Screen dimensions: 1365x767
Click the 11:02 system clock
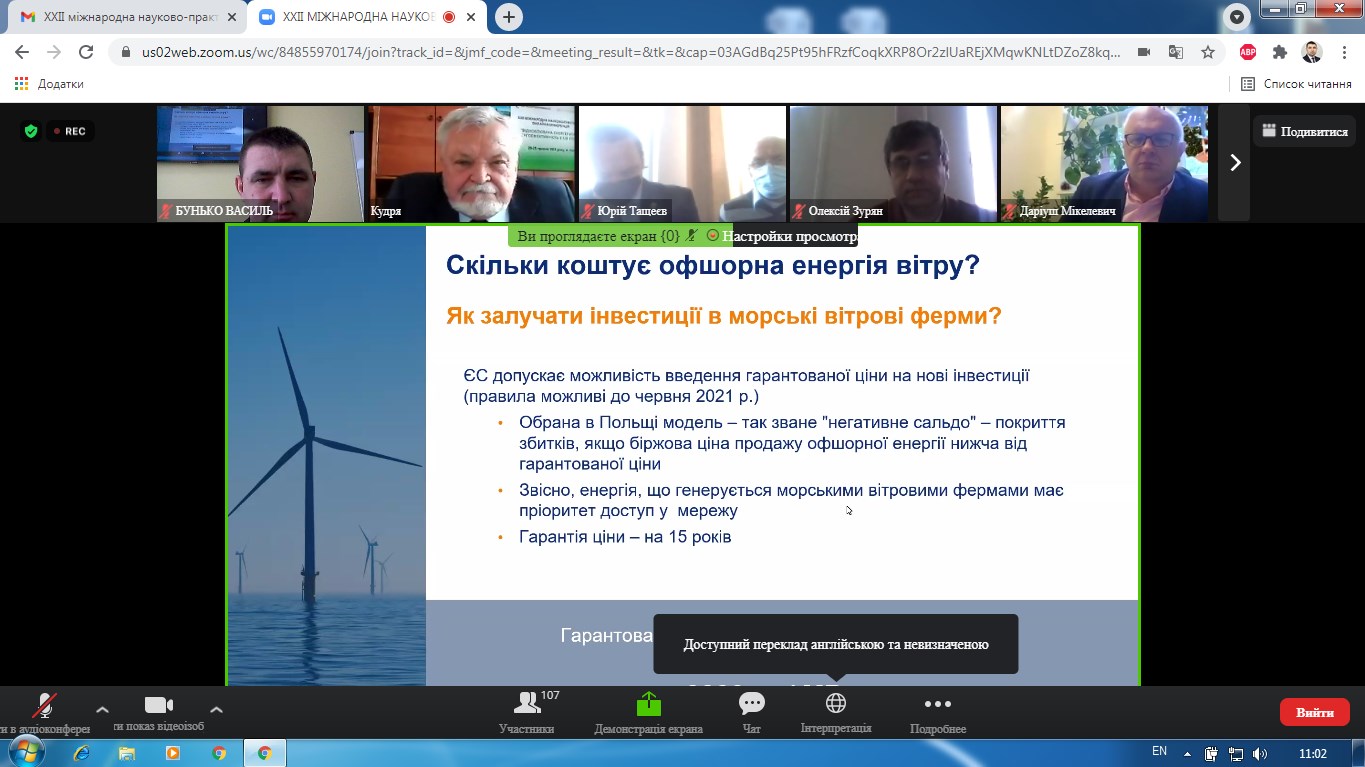point(1312,753)
